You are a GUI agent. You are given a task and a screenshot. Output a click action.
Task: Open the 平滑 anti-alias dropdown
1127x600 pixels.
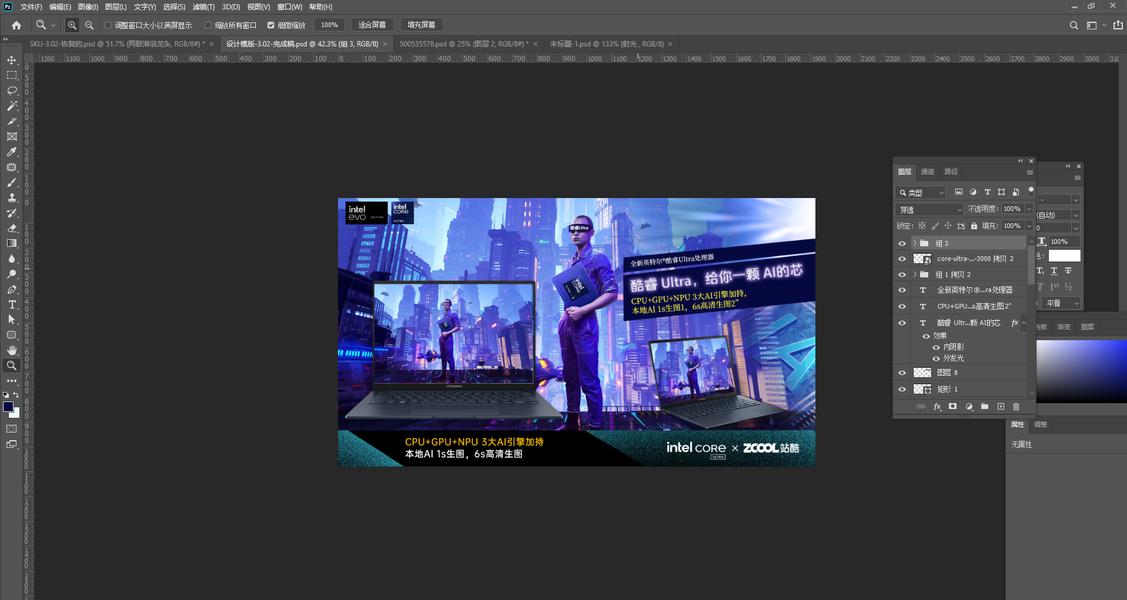pos(1062,303)
